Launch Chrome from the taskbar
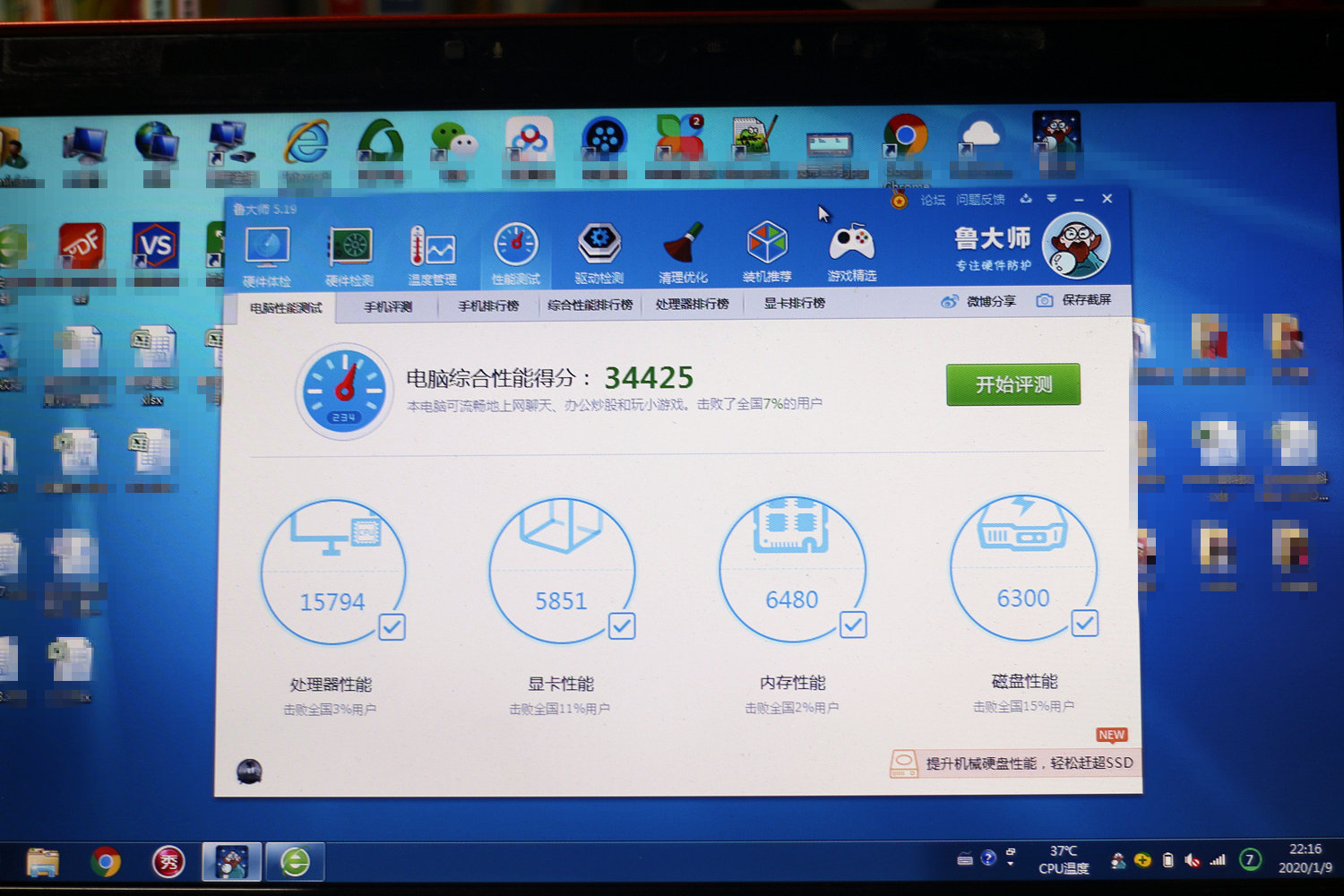The width and height of the screenshot is (1344, 896). pyautogui.click(x=106, y=861)
